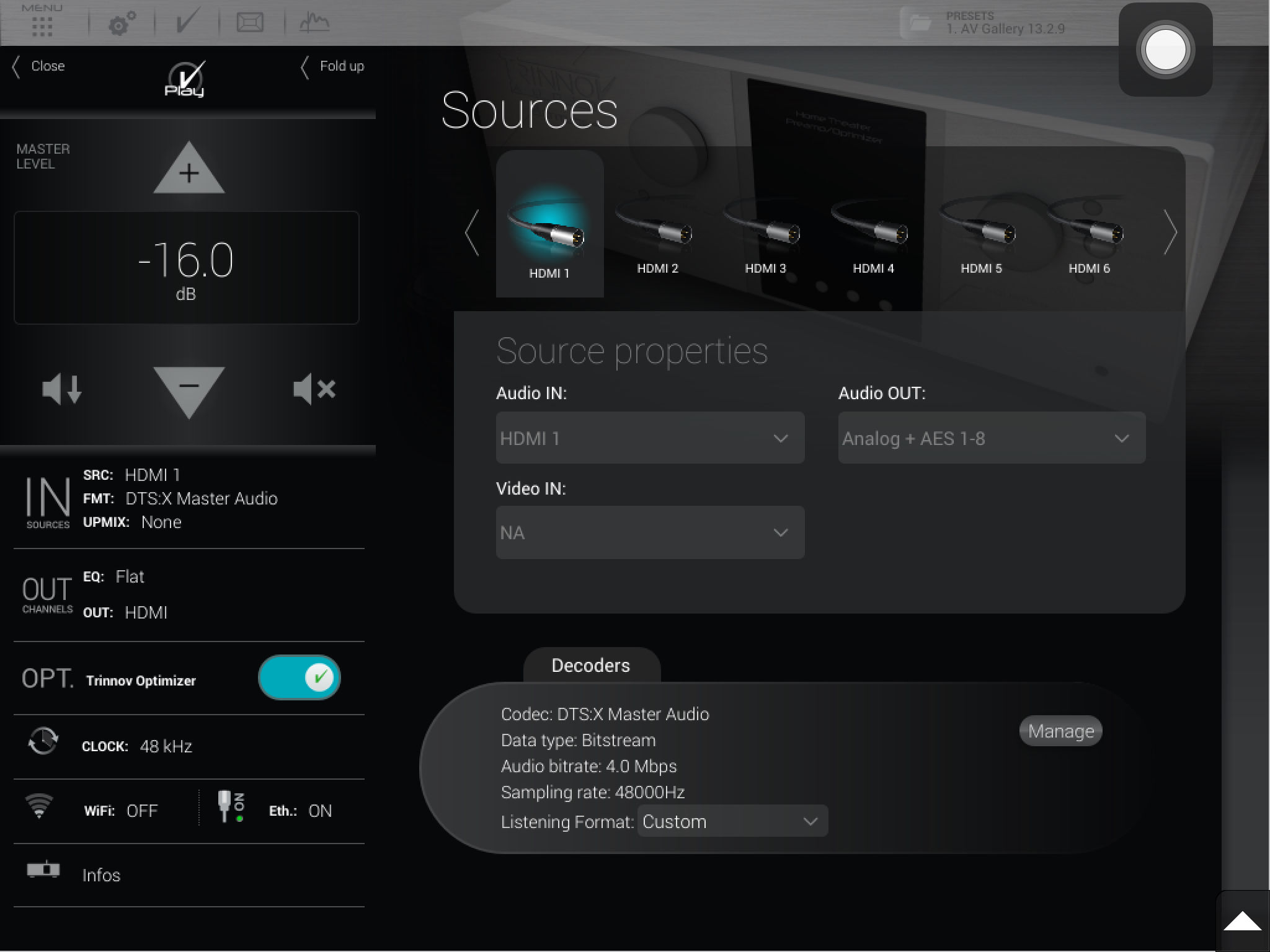The width and height of the screenshot is (1270, 952).
Task: Open the settings gears icon in top bar
Action: [x=122, y=24]
